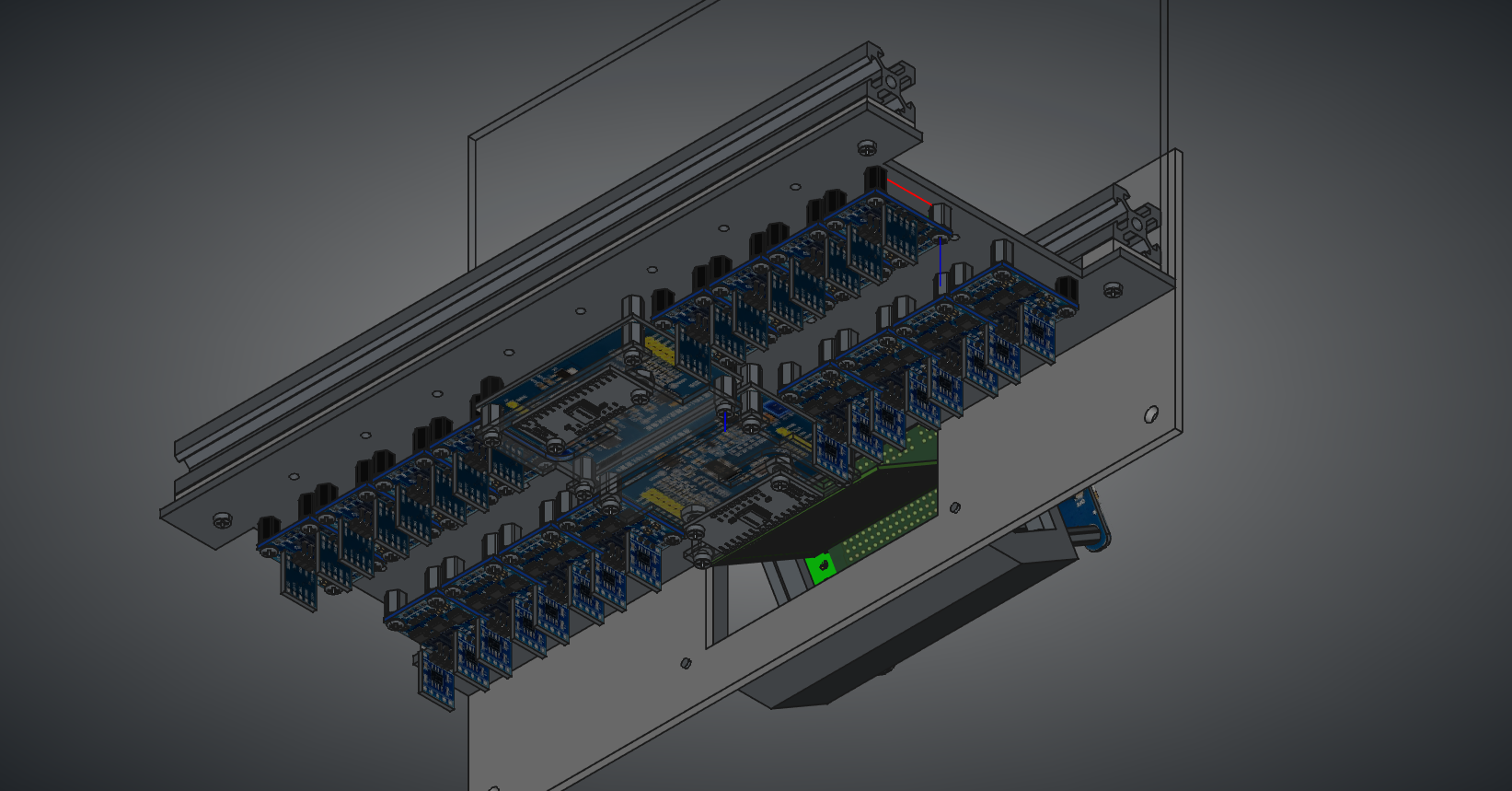Select the bright green connector on the board
Image resolution: width=1512 pixels, height=791 pixels.
821,566
